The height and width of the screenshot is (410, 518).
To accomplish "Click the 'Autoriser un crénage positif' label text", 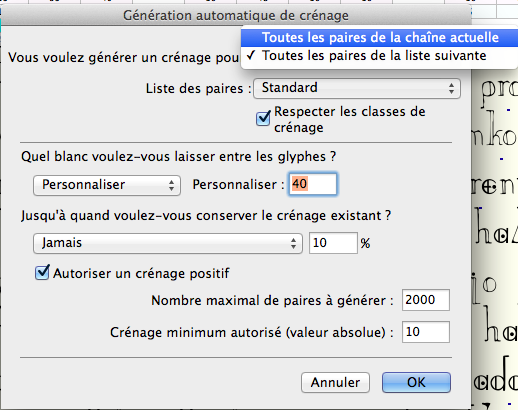I will (x=141, y=273).
